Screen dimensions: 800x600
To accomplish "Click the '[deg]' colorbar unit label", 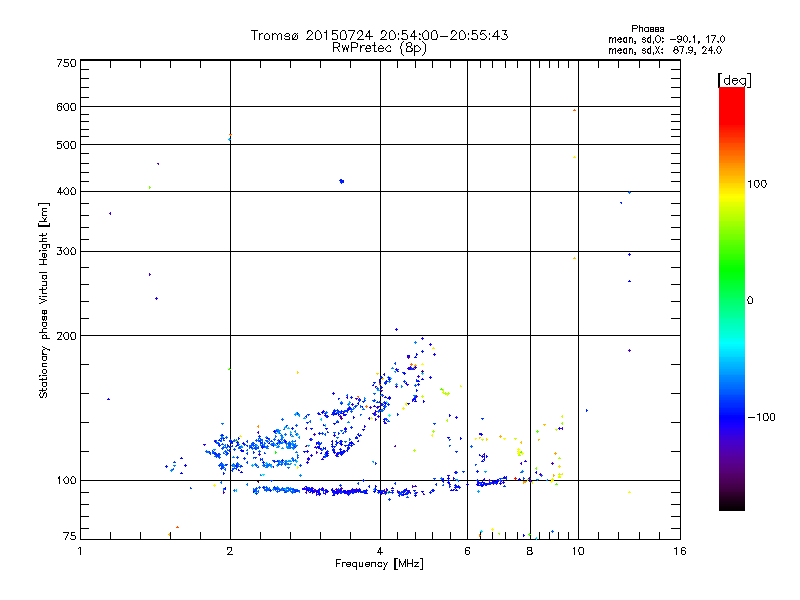I will pyautogui.click(x=734, y=80).
